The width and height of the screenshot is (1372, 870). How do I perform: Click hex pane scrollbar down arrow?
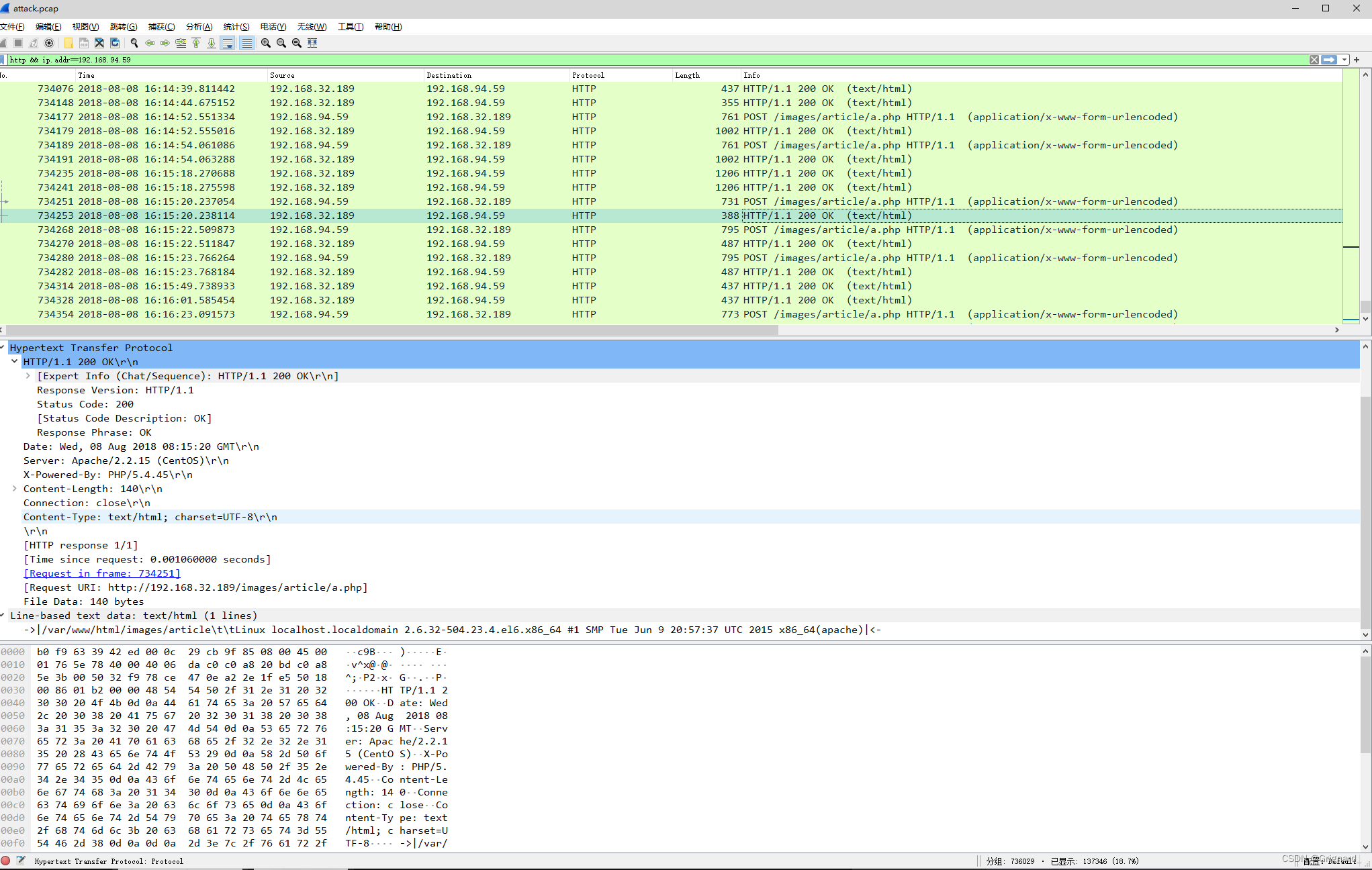pos(1365,847)
